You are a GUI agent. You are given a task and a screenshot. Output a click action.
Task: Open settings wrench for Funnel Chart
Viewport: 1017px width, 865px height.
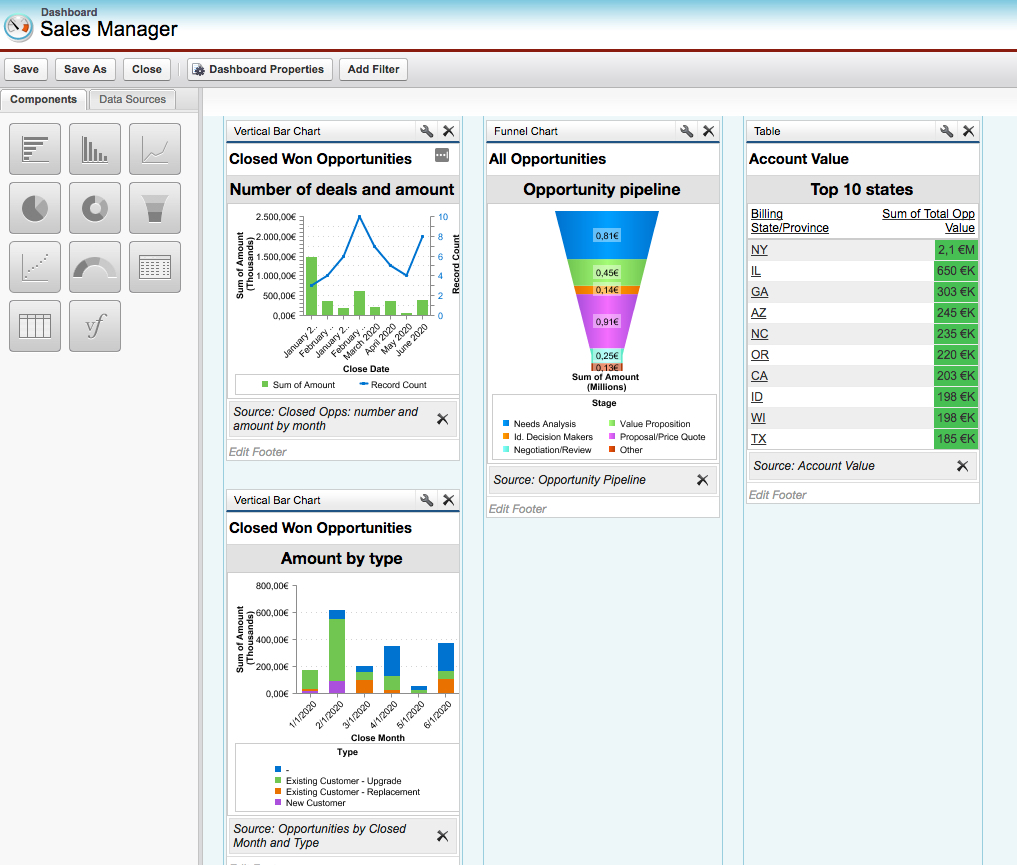(x=686, y=131)
